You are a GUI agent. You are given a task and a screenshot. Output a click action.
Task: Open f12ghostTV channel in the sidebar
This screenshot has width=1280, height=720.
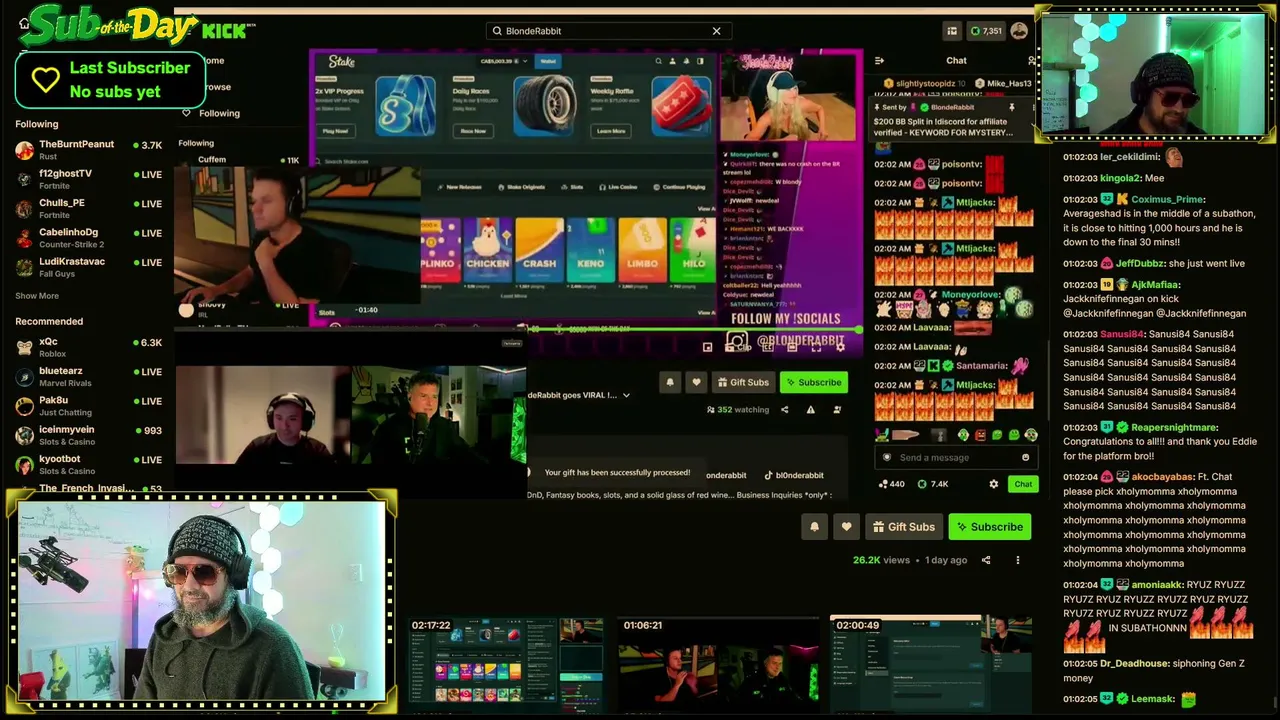(x=89, y=179)
